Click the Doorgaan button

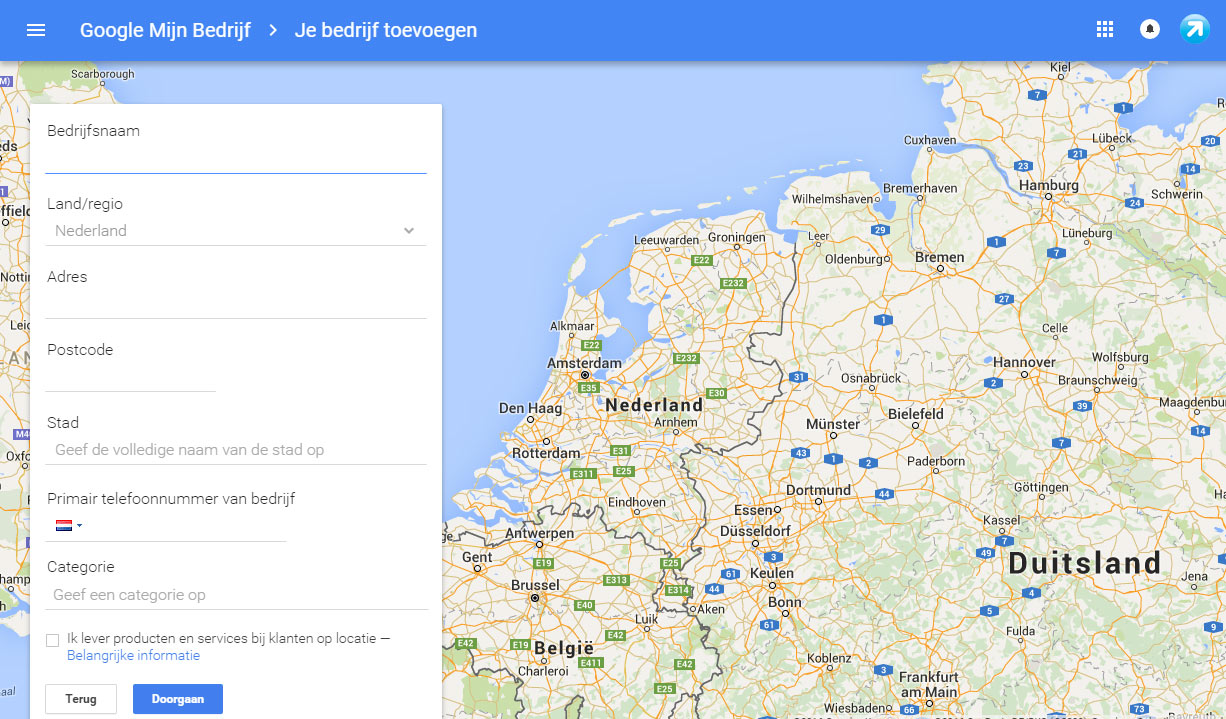[178, 699]
